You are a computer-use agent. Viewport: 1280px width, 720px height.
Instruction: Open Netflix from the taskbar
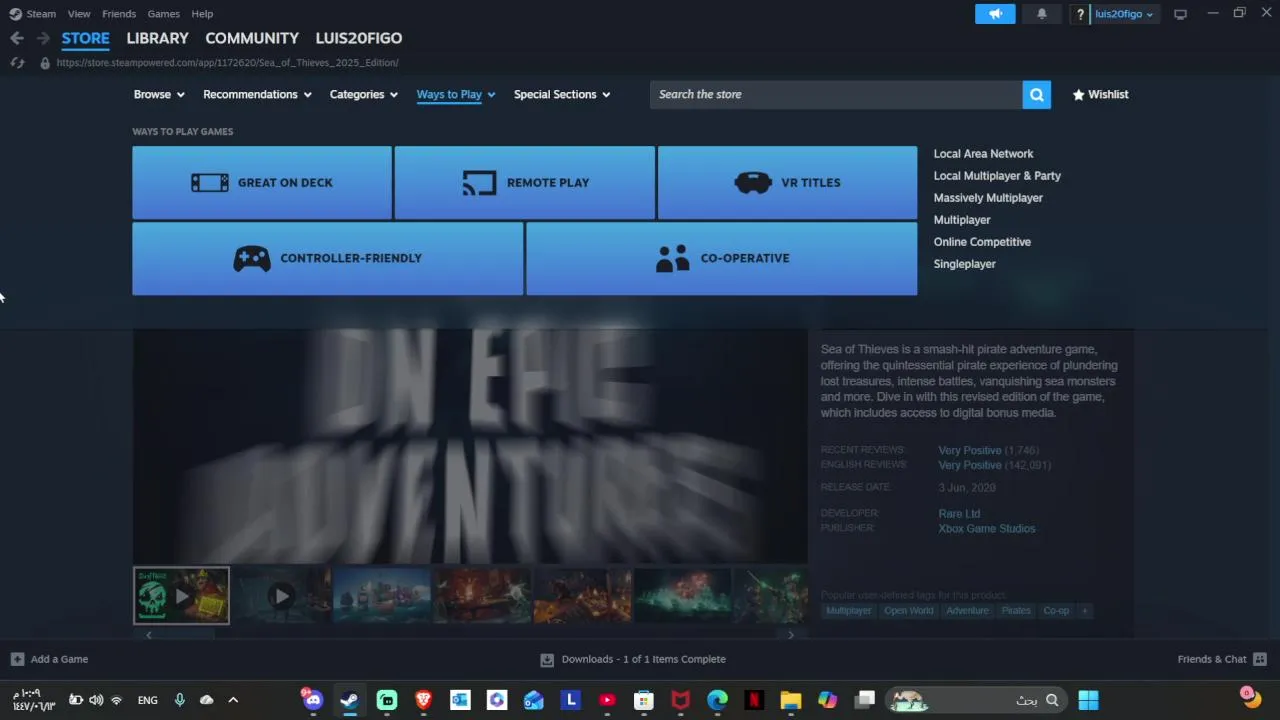tap(754, 700)
